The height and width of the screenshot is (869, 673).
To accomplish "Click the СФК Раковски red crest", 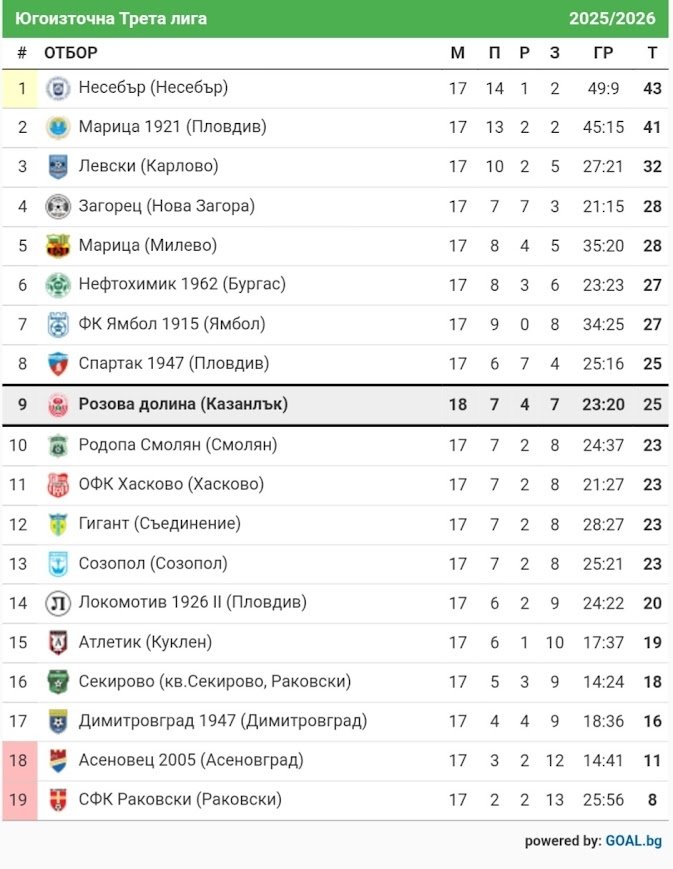I will (x=58, y=800).
